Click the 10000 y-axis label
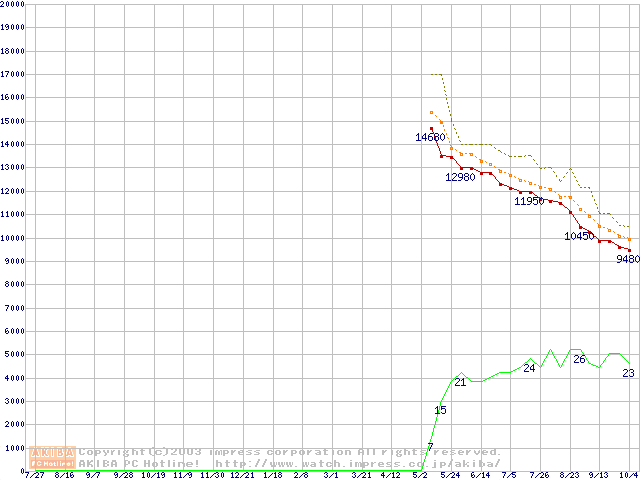This screenshot has width=640, height=480. pyautogui.click(x=12, y=238)
